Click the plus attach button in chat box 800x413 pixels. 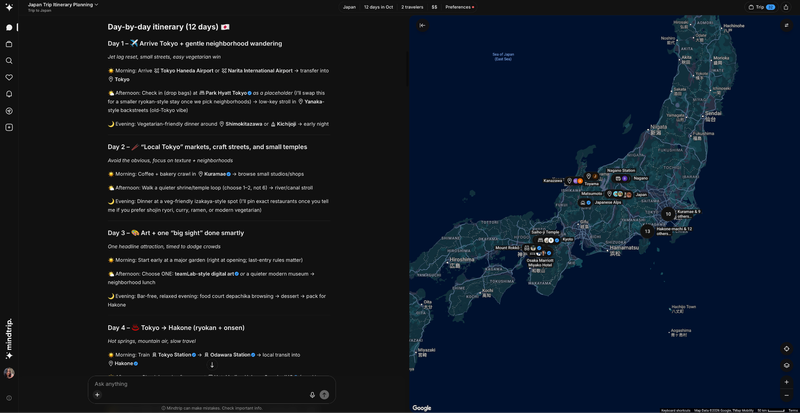click(x=97, y=395)
